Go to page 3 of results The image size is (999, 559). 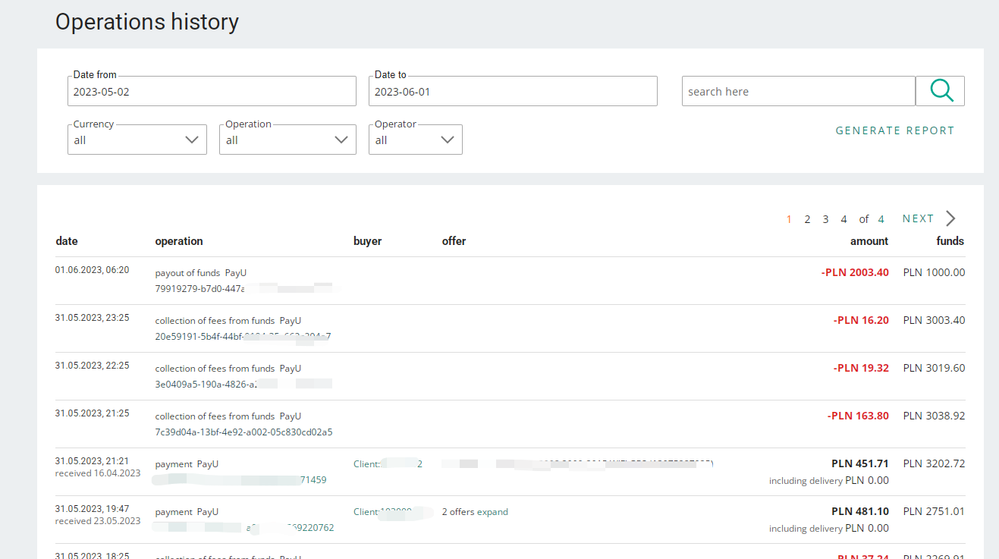pos(825,219)
